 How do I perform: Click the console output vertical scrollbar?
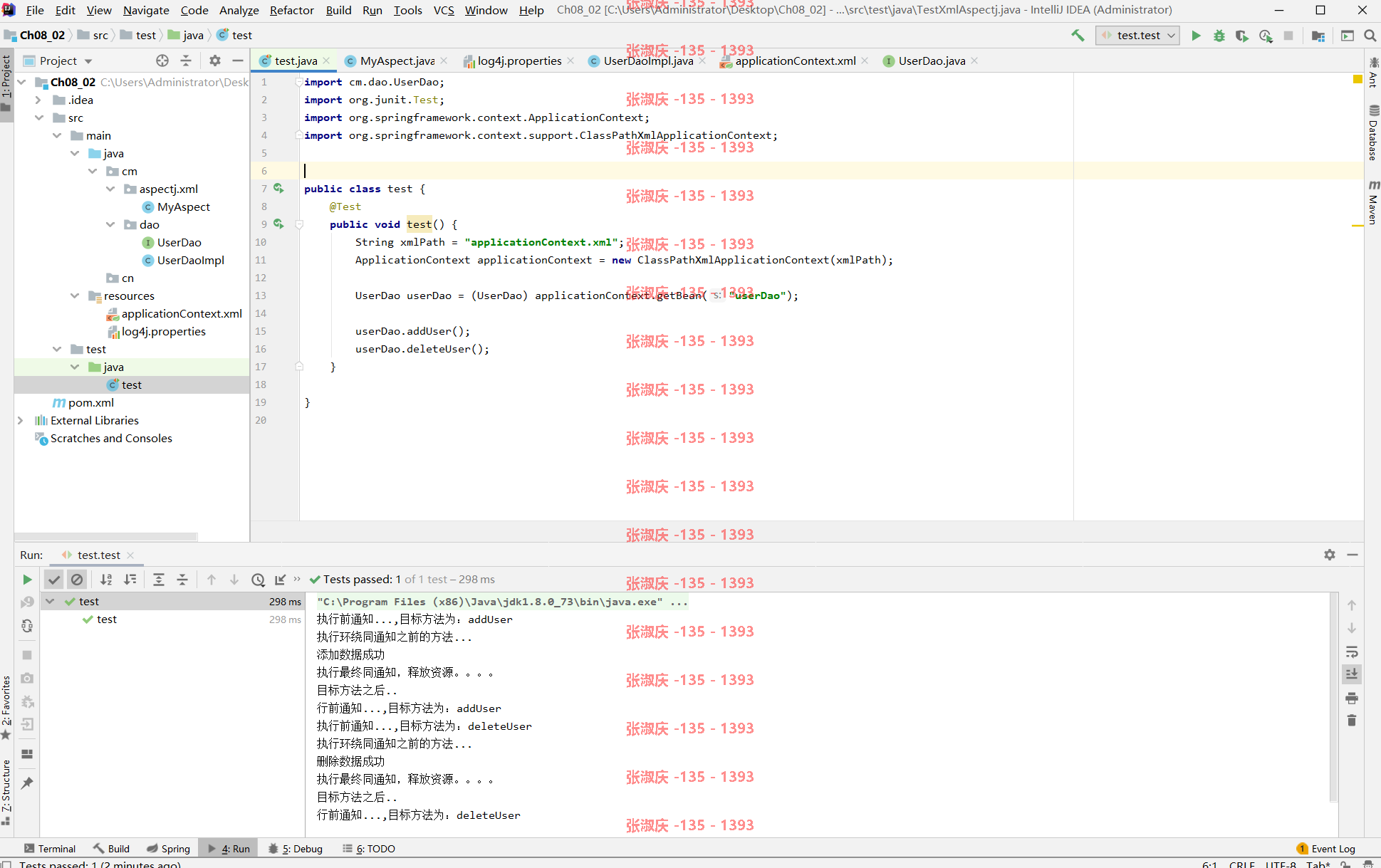[1333, 698]
